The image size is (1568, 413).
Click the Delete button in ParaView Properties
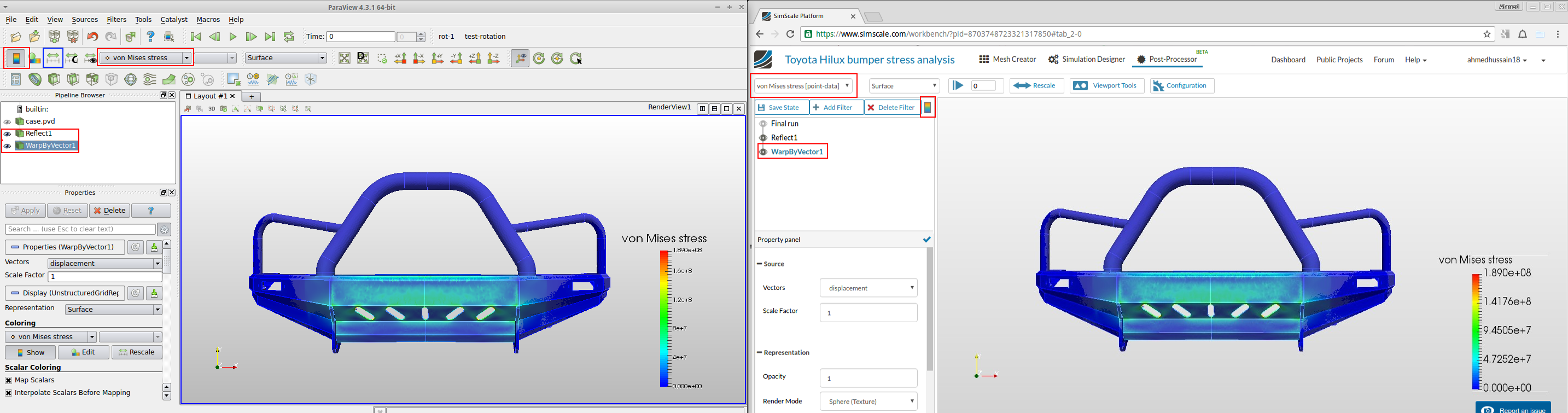pyautogui.click(x=109, y=211)
